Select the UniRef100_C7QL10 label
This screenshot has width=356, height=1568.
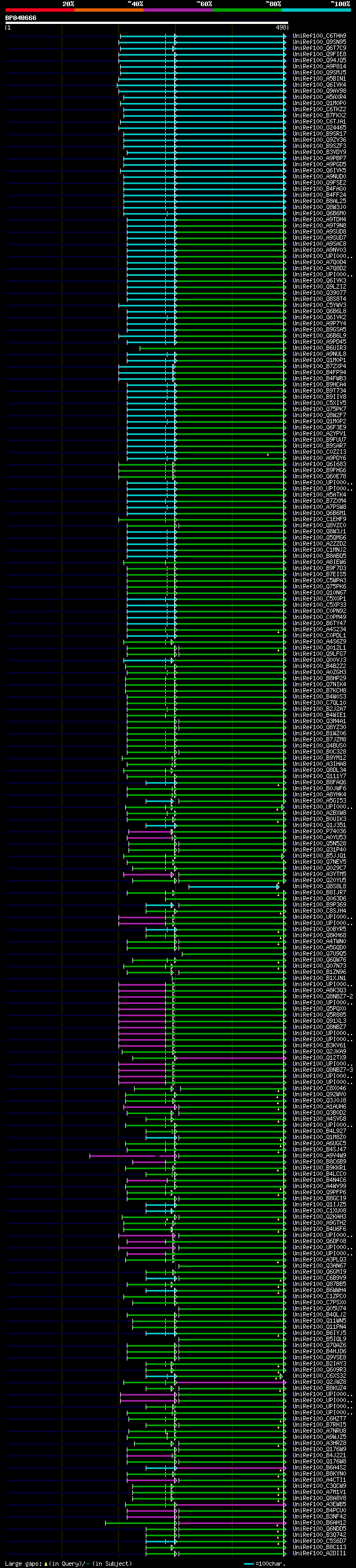point(319,703)
